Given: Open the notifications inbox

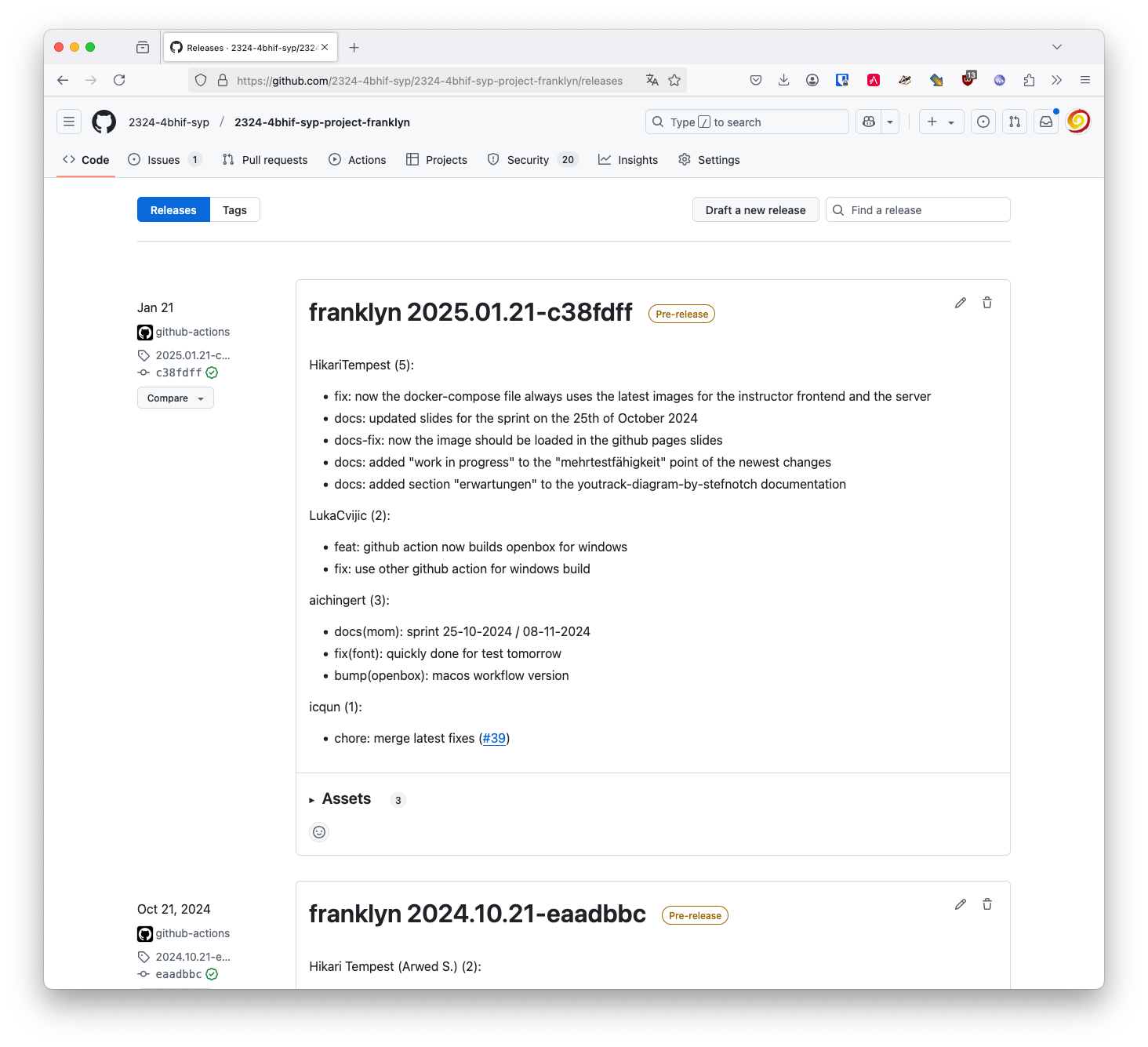Looking at the screenshot, I should click(x=1046, y=122).
